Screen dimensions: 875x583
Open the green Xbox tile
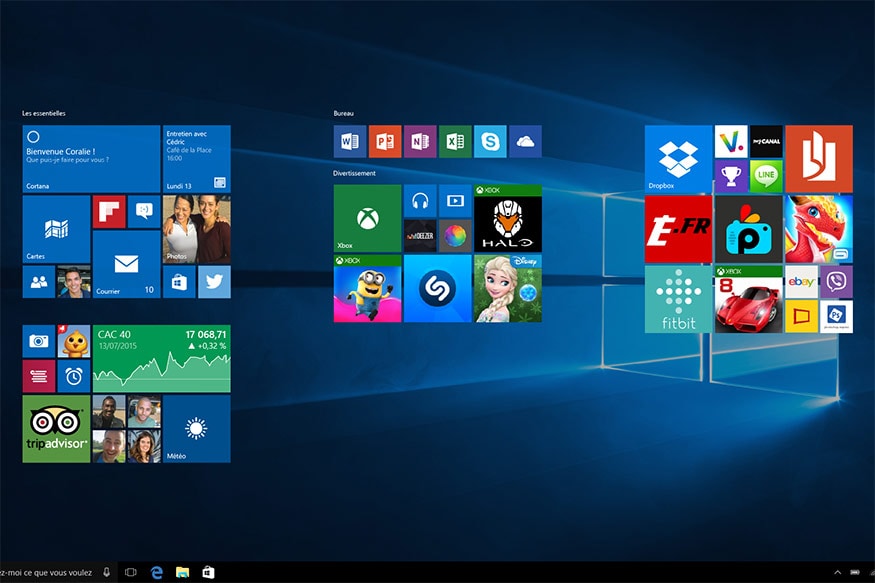(x=367, y=219)
